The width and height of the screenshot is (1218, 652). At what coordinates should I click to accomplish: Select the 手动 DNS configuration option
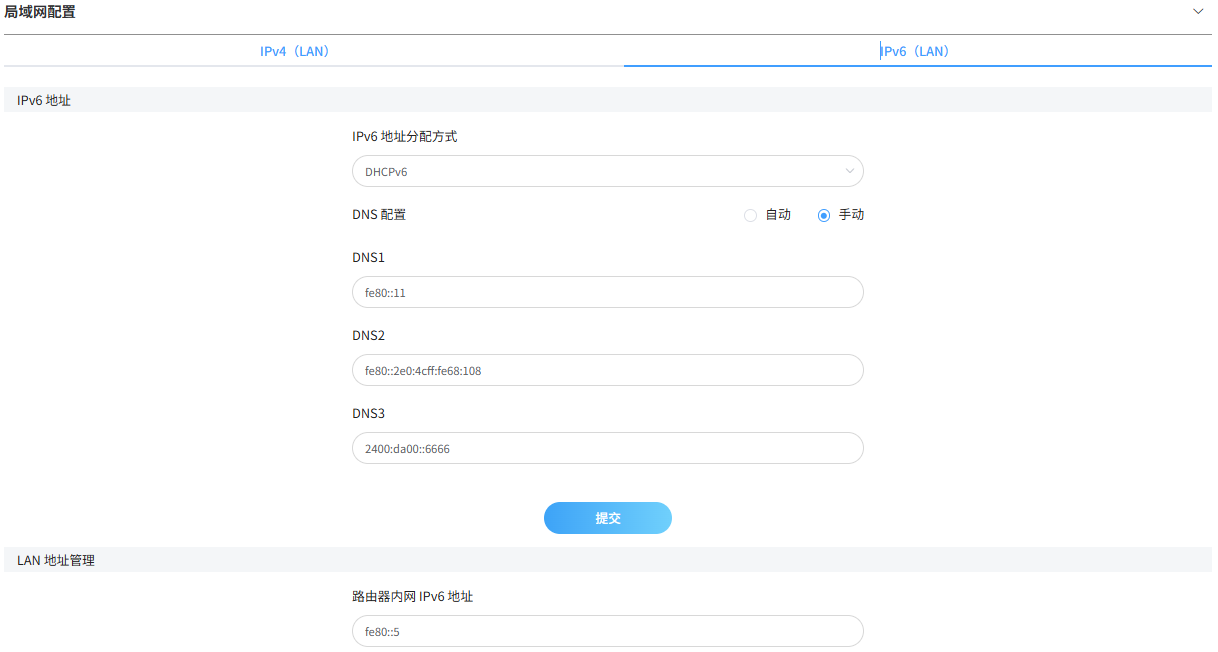823,215
